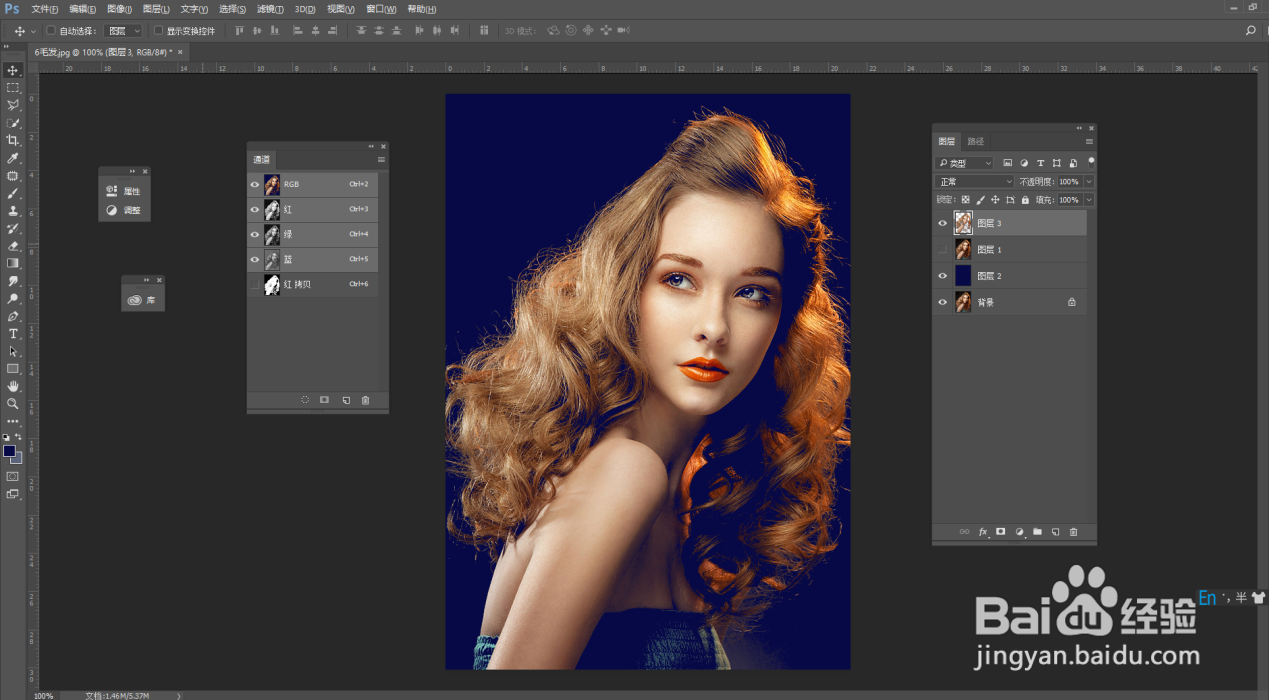Select the Zoom tool
The image size is (1269, 700).
point(13,403)
